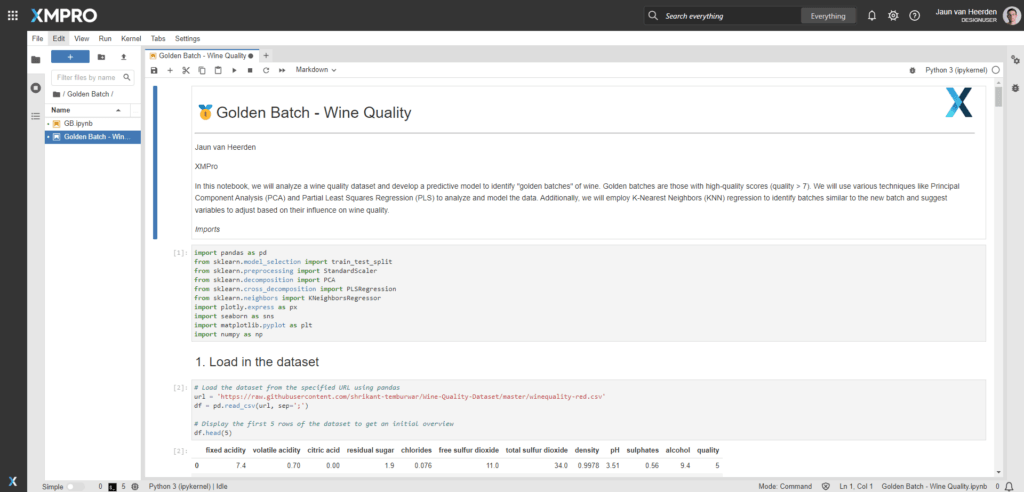Click the Filter files by name field

point(85,77)
